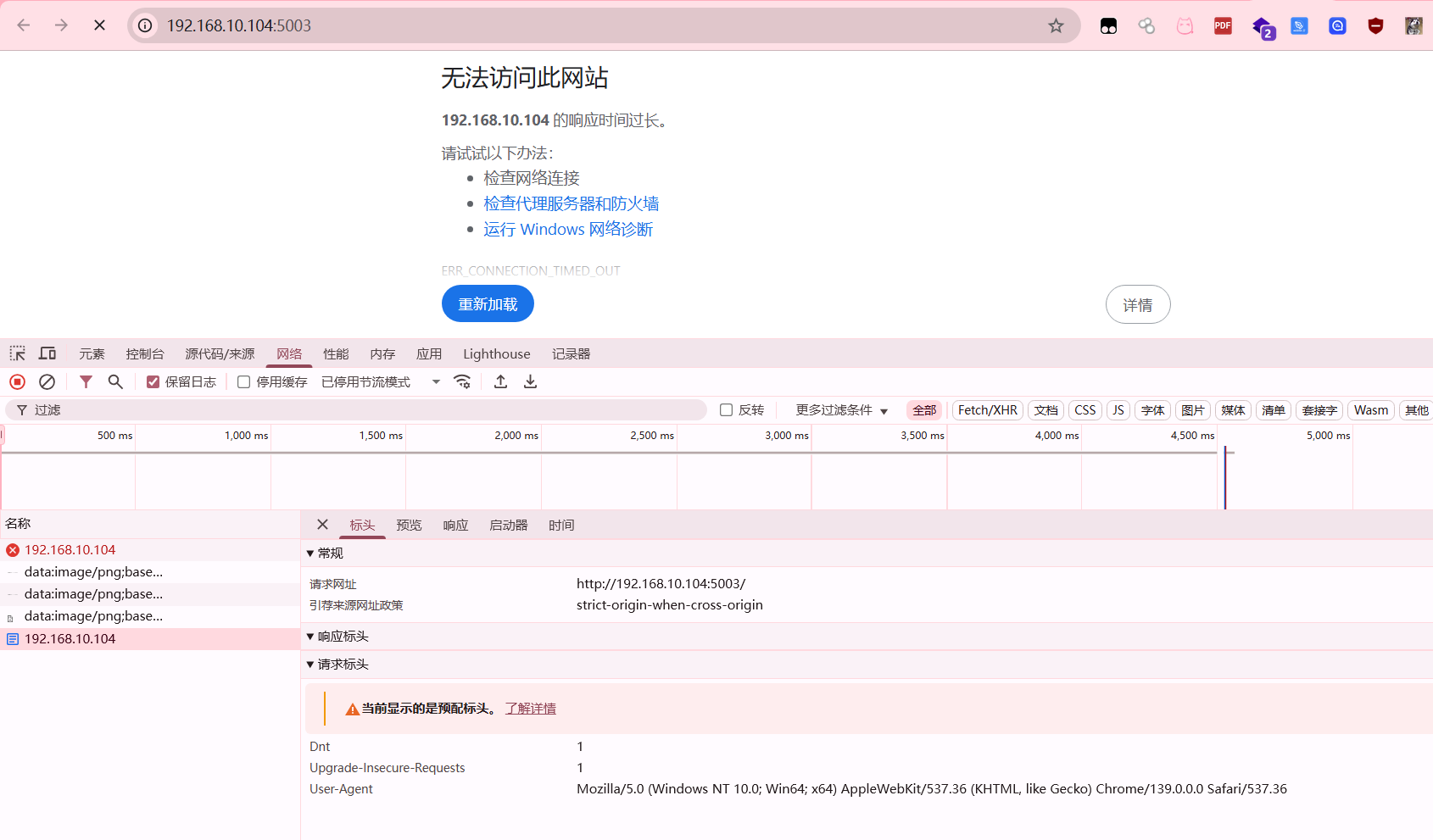The image size is (1433, 840).
Task: Open the 时间 tab in request details
Action: point(561,526)
